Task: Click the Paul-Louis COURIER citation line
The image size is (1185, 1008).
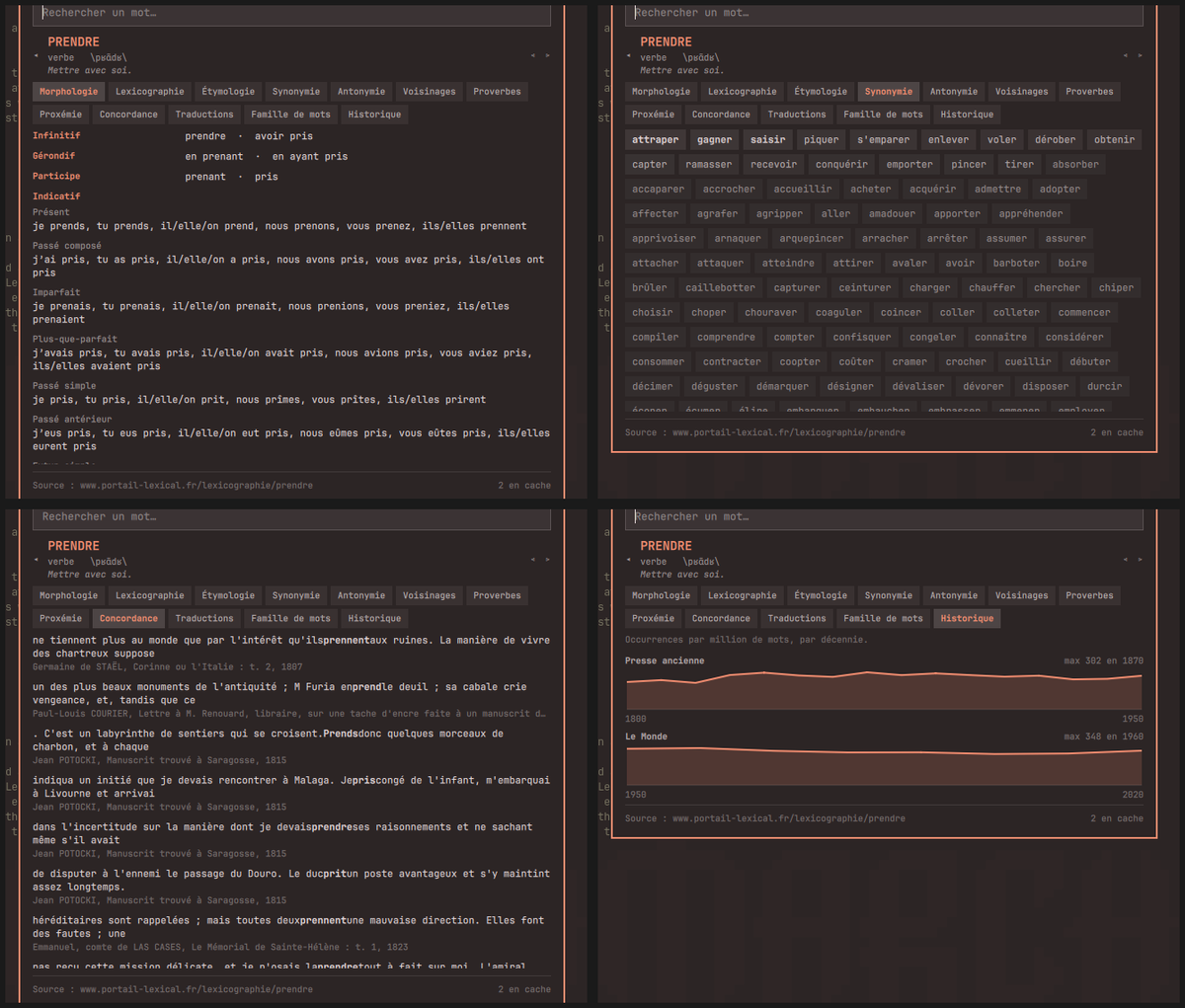Action: click(x=289, y=714)
